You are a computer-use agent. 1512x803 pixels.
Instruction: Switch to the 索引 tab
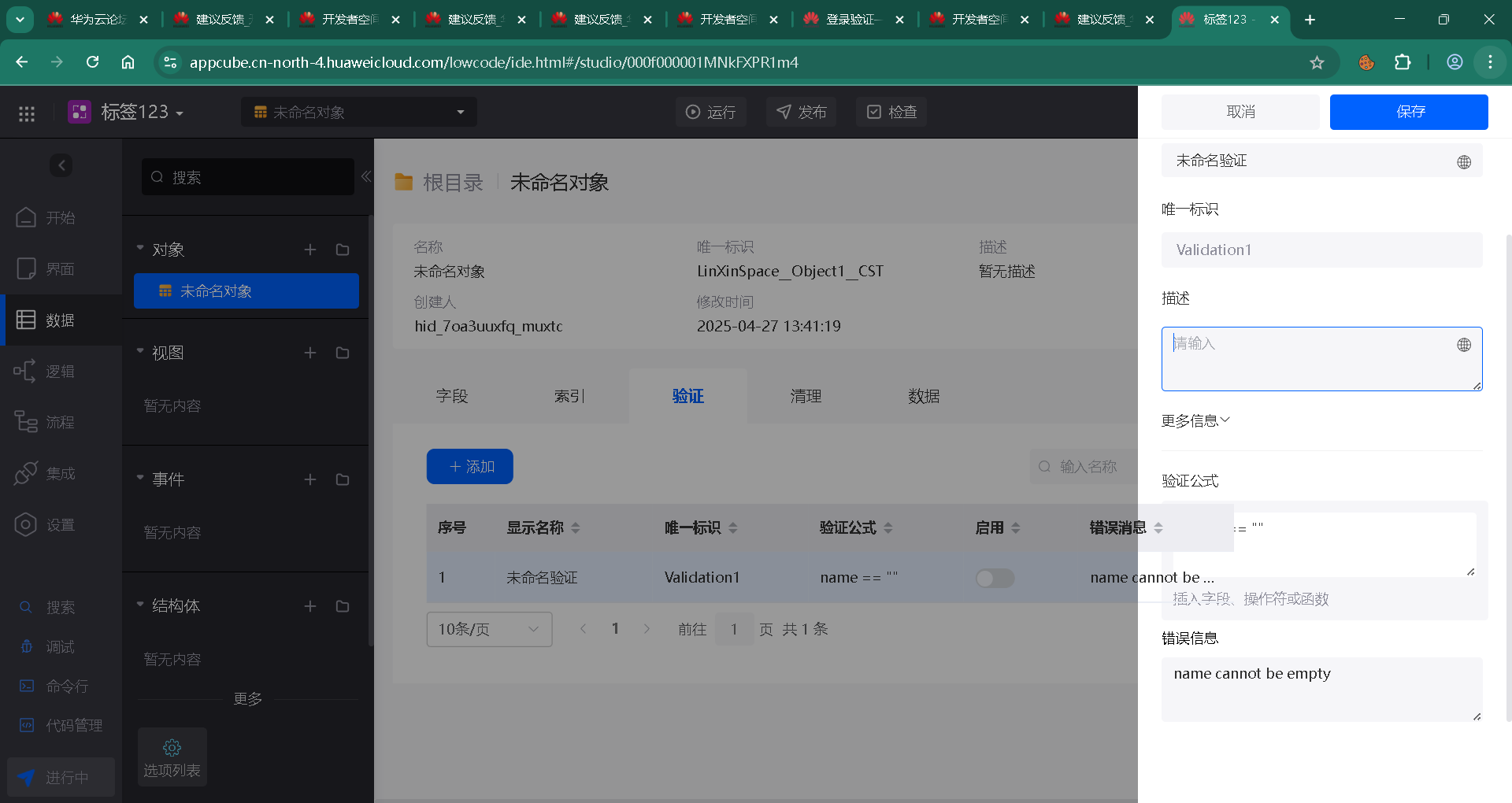(569, 396)
